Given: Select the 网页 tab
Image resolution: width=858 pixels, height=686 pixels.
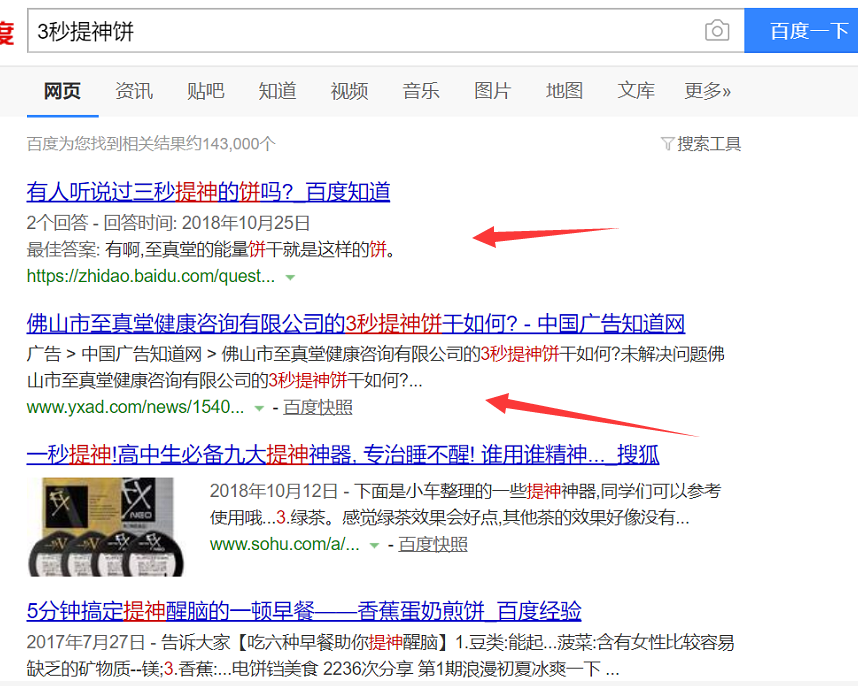Looking at the screenshot, I should [62, 91].
